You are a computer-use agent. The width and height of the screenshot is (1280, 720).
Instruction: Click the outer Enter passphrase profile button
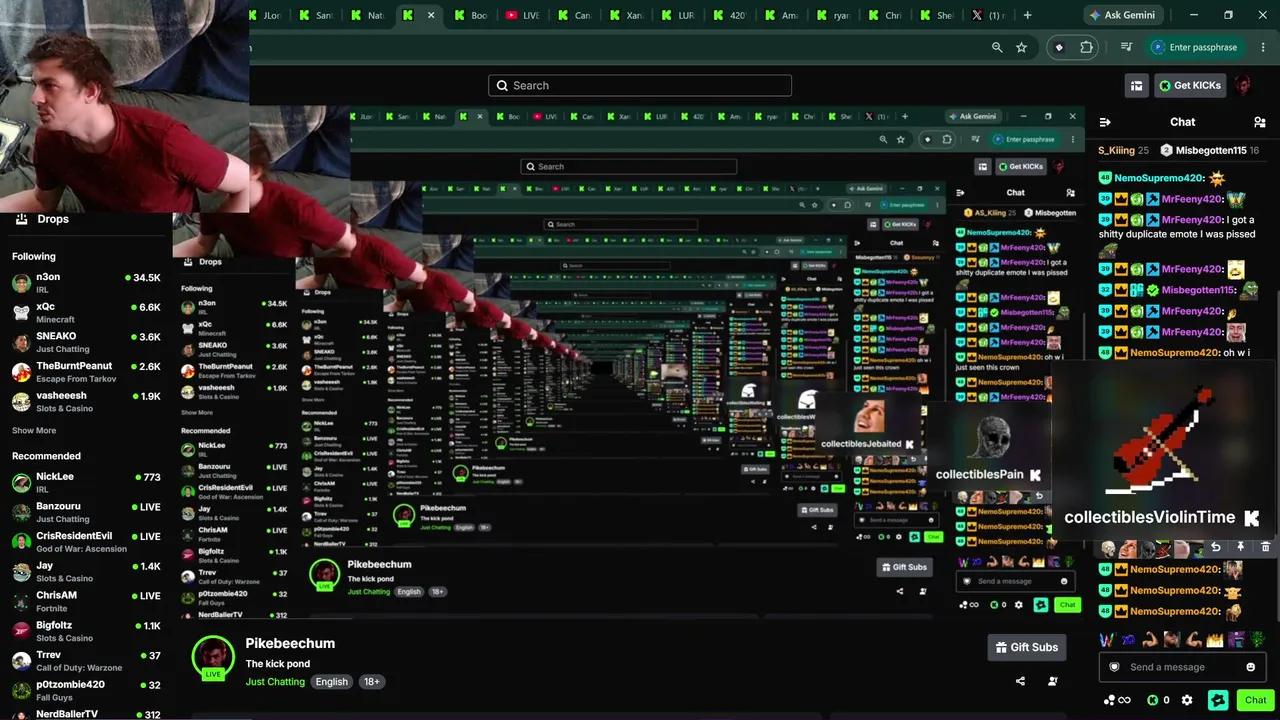[x=1194, y=47]
